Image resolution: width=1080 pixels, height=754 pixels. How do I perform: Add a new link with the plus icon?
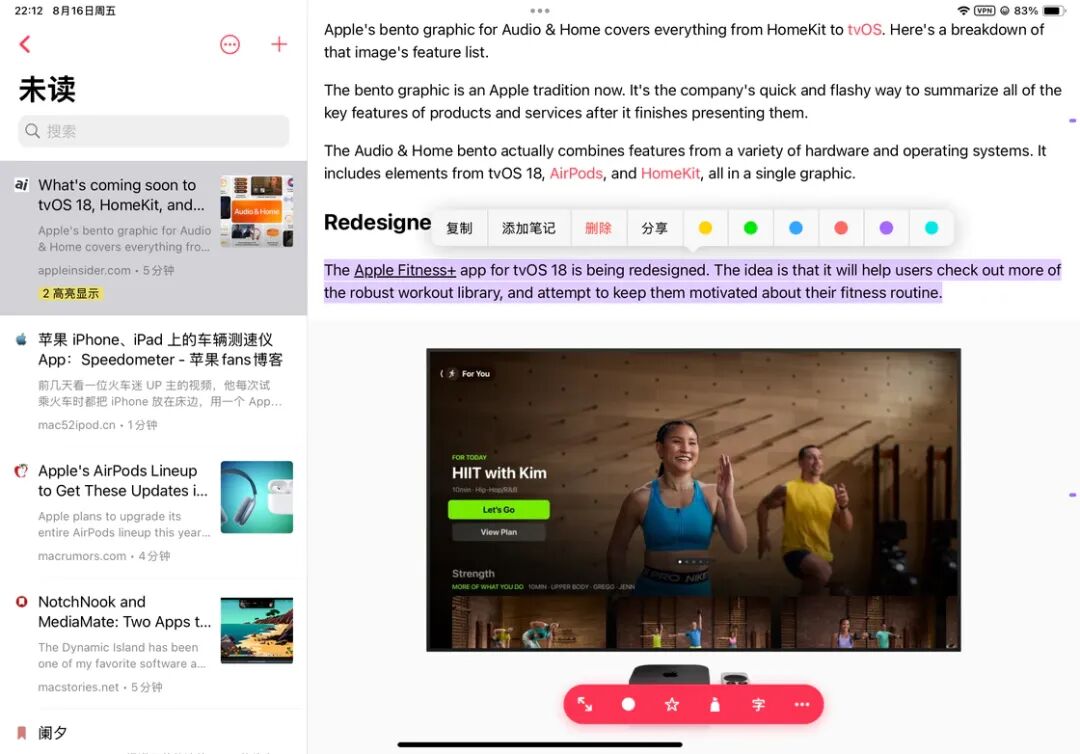pyautogui.click(x=279, y=45)
